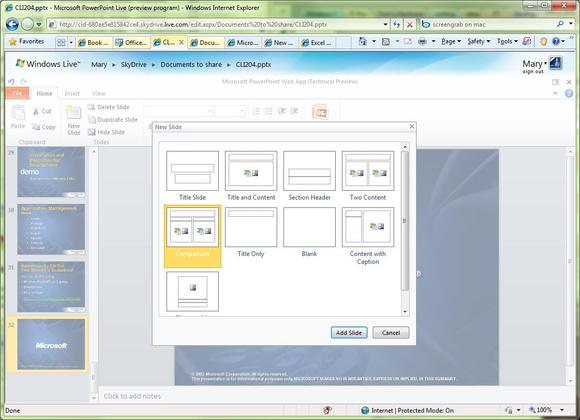Select slide 32 Microsoft thumbnail
This screenshot has height=420, width=580.
coord(51,344)
